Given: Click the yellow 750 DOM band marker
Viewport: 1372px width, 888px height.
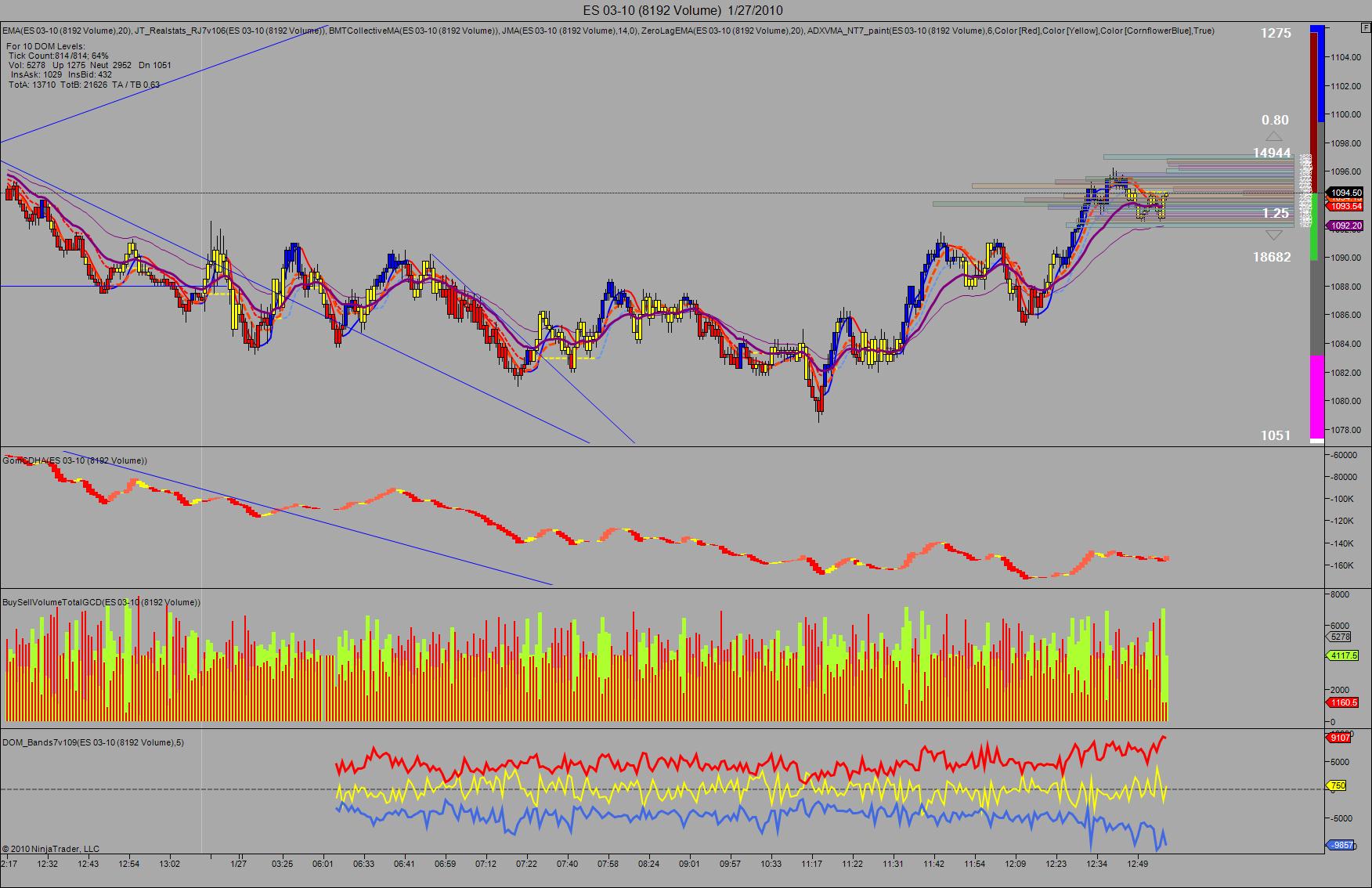Looking at the screenshot, I should 1338,785.
